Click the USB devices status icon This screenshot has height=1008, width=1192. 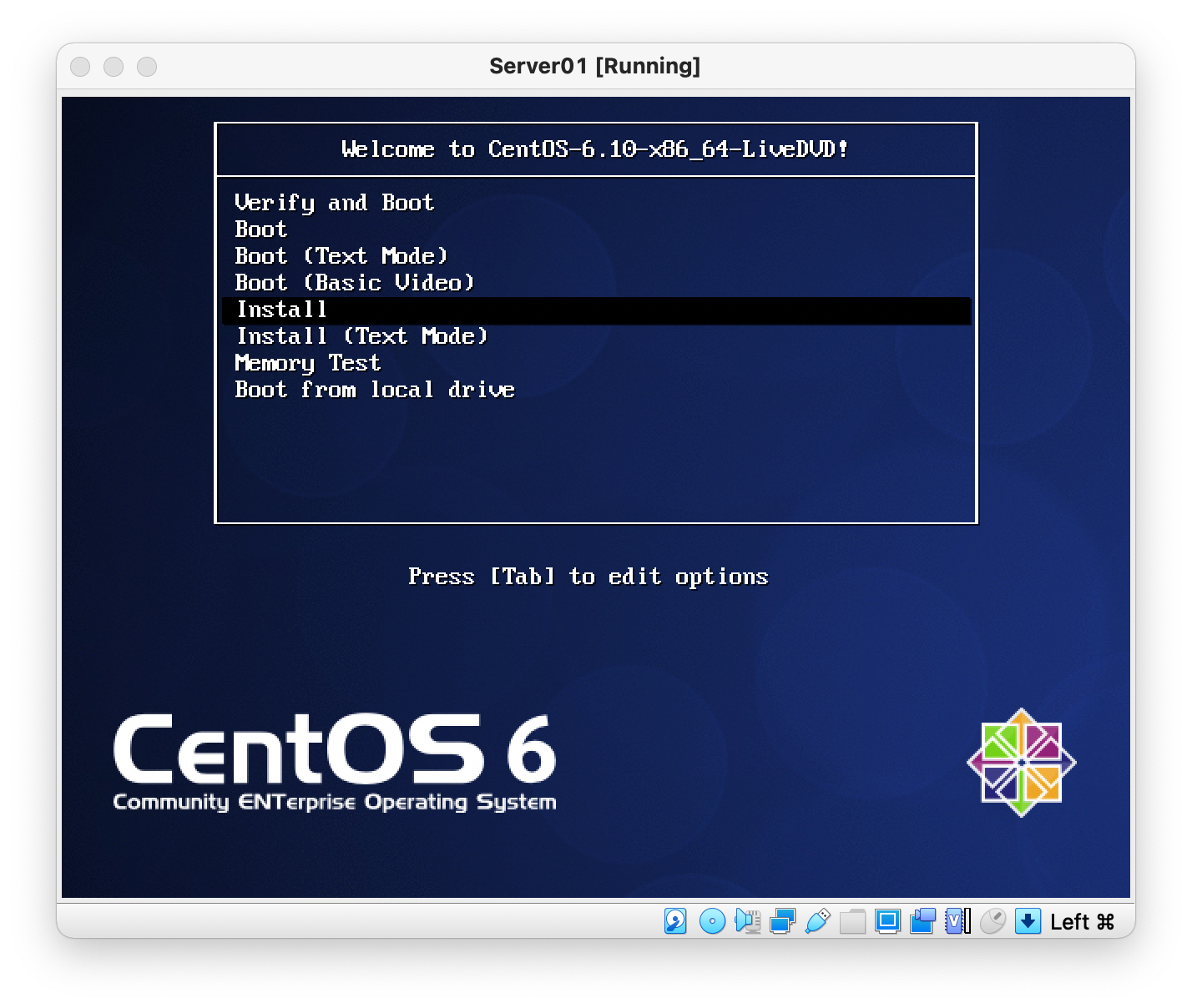click(817, 921)
